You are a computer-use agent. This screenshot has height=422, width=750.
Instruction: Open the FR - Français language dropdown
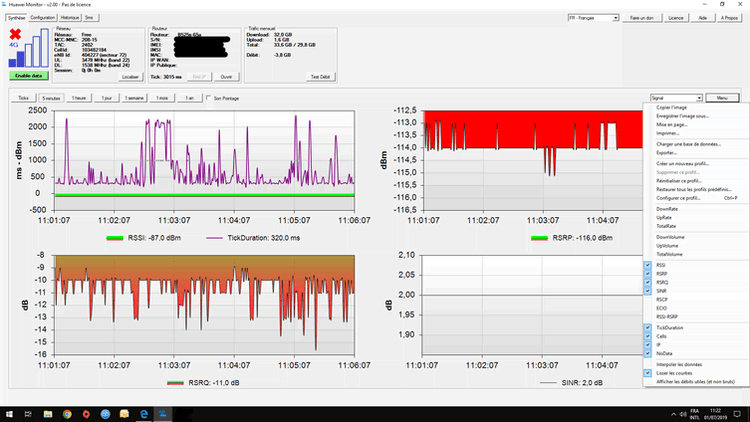click(x=593, y=18)
